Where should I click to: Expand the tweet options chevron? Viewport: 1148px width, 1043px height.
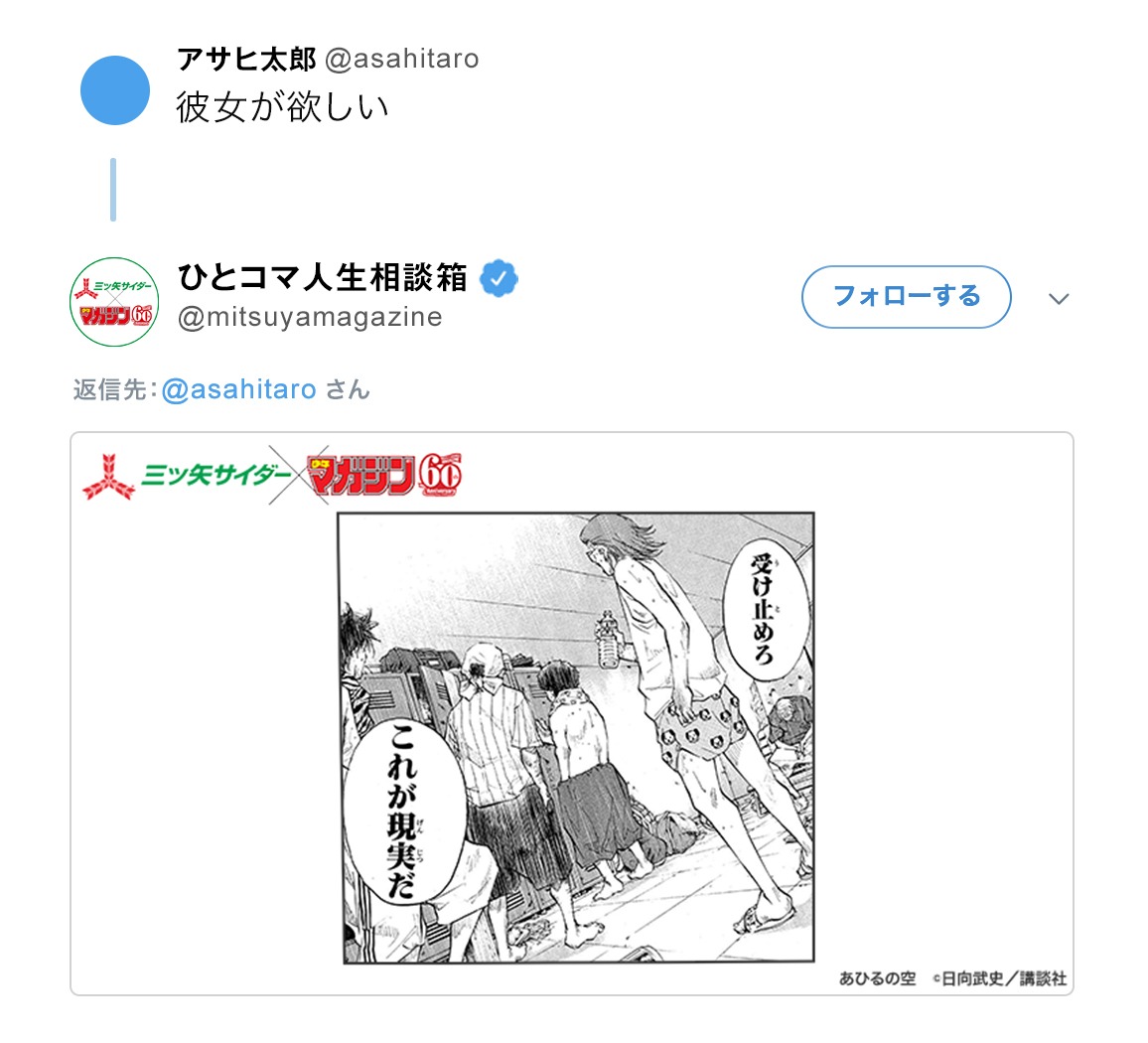[1059, 298]
